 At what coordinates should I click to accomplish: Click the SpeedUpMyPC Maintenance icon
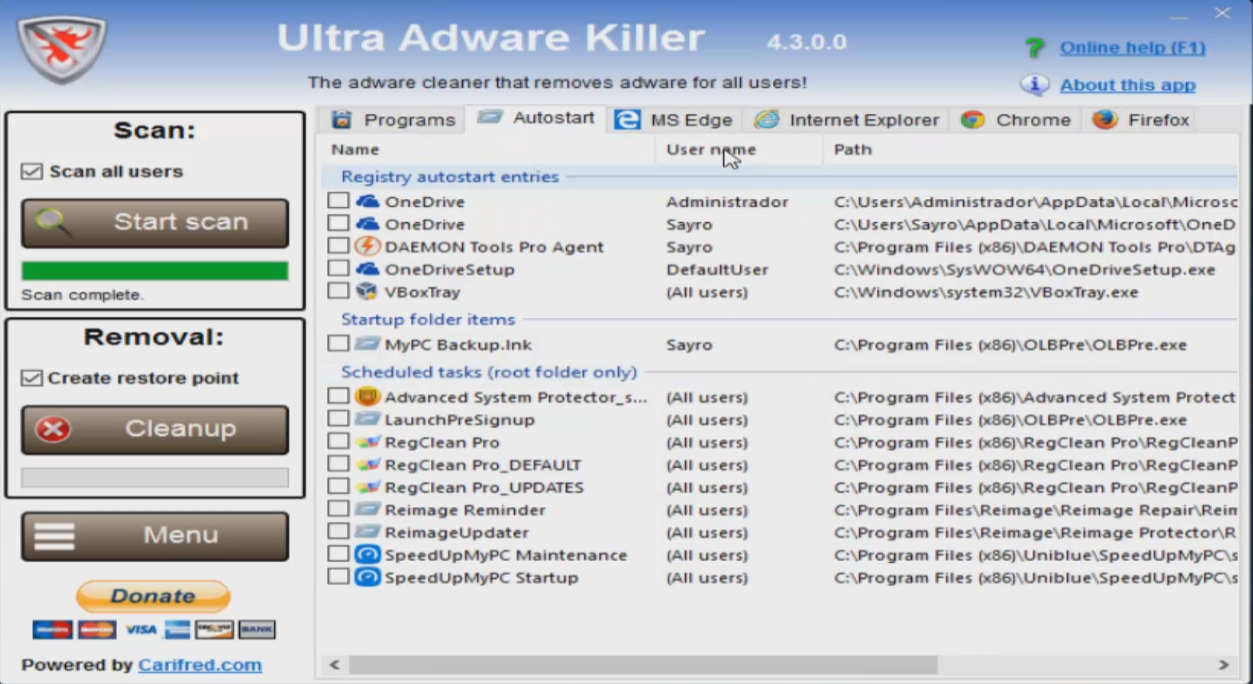367,555
